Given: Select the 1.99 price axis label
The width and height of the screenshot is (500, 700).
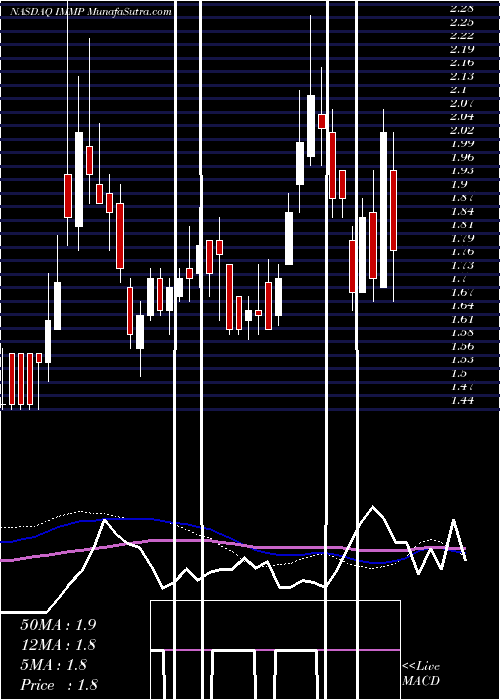Looking at the screenshot, I should click(x=462, y=143).
